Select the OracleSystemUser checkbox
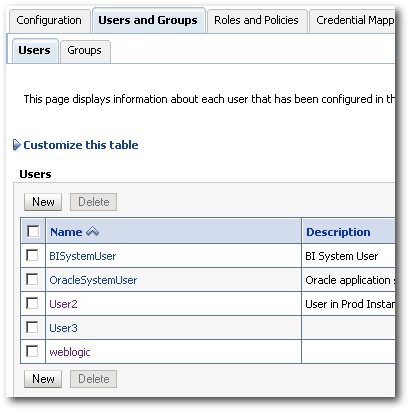409x411 pixels. coord(32,279)
